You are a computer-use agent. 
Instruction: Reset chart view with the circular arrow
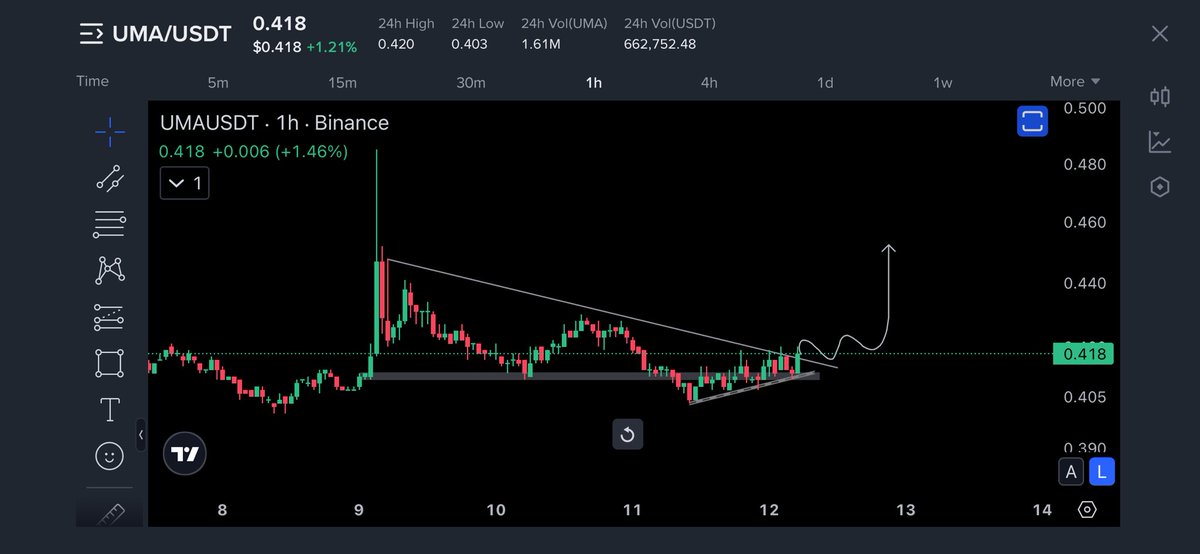(x=628, y=434)
